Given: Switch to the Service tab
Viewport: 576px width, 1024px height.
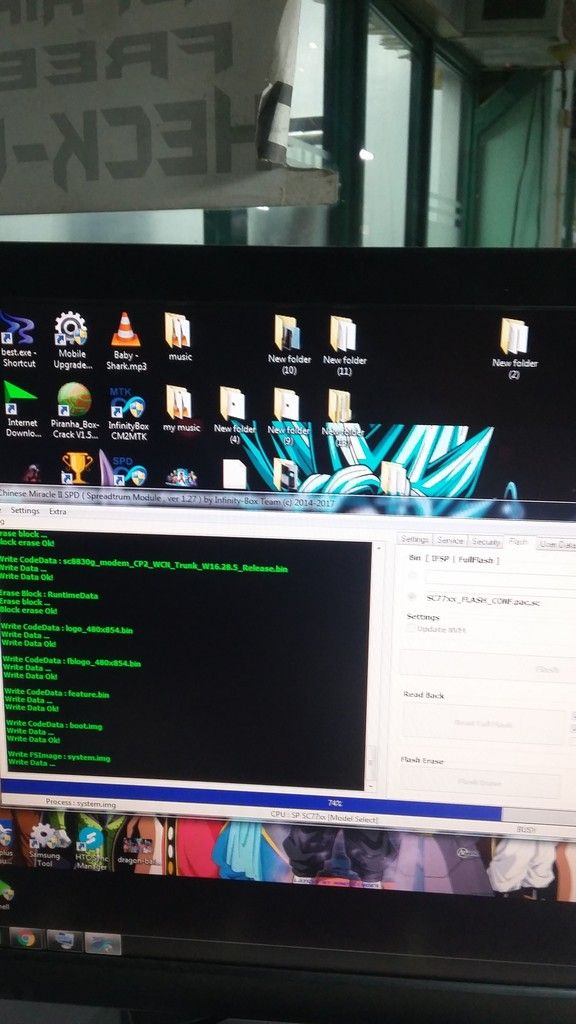Looking at the screenshot, I should coord(451,541).
